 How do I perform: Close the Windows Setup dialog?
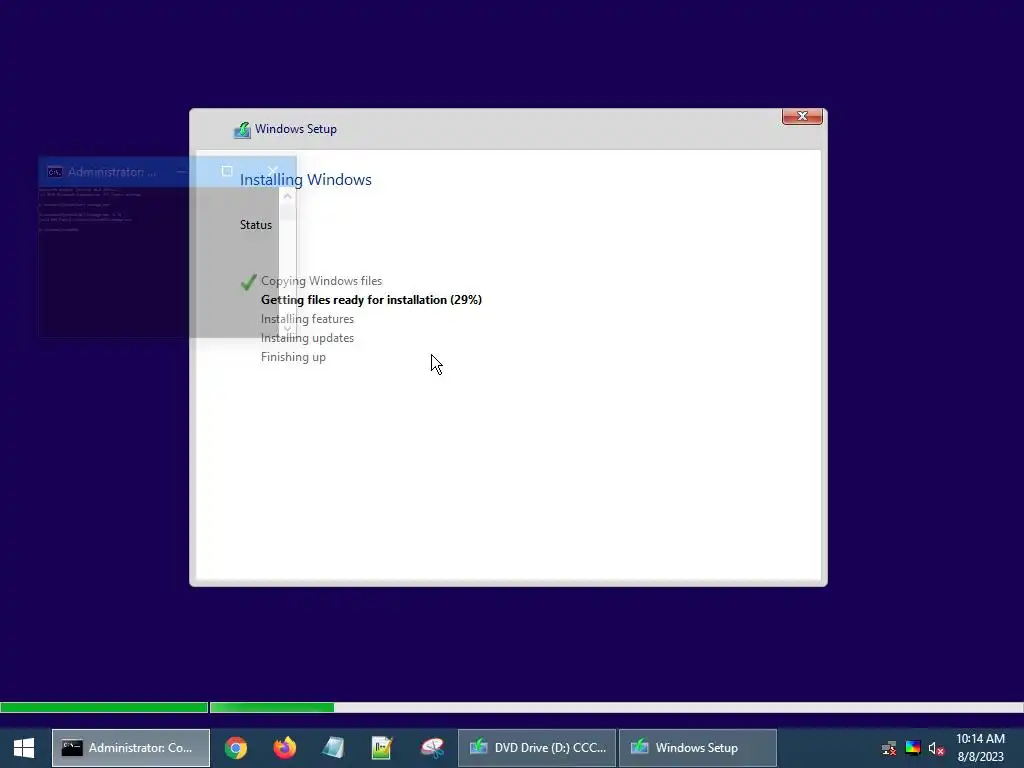click(x=802, y=116)
